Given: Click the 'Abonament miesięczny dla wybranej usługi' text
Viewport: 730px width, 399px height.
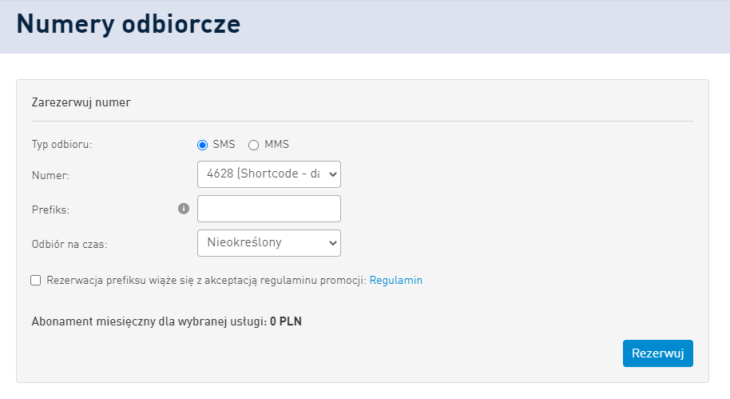Looking at the screenshot, I should (149, 322).
